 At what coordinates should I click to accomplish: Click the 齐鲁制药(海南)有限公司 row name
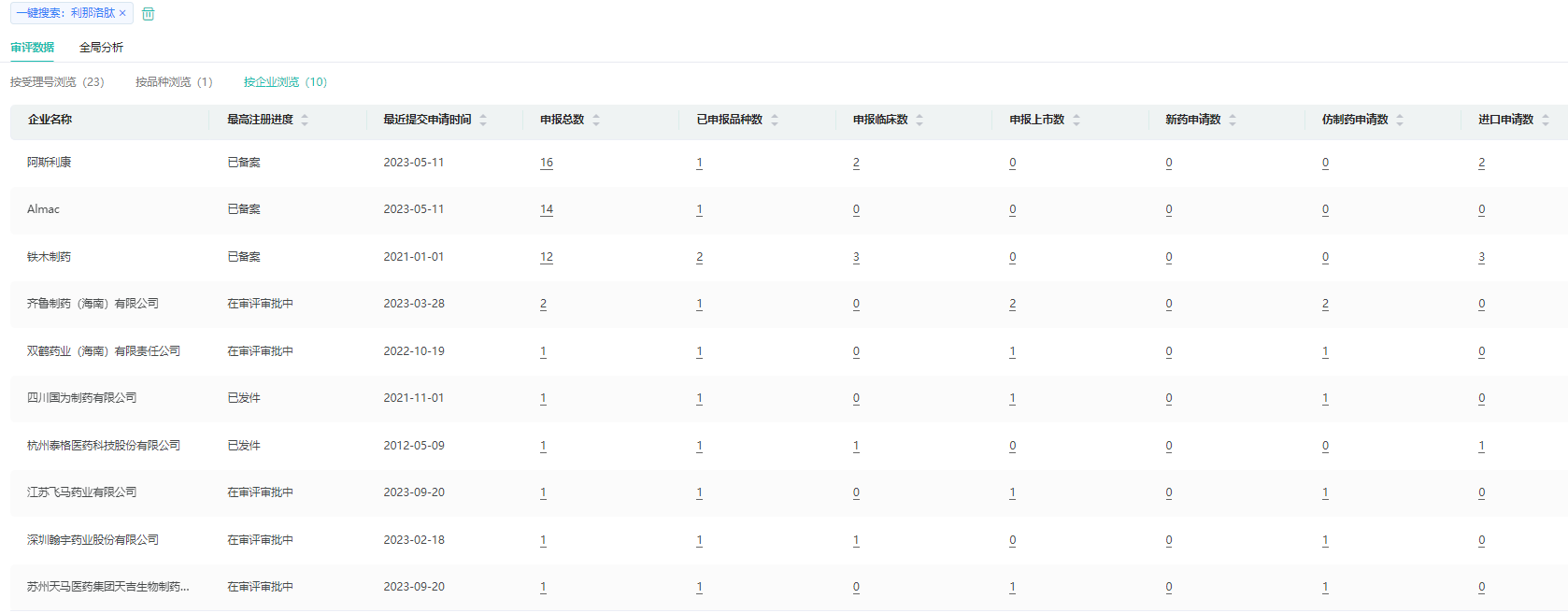93,304
